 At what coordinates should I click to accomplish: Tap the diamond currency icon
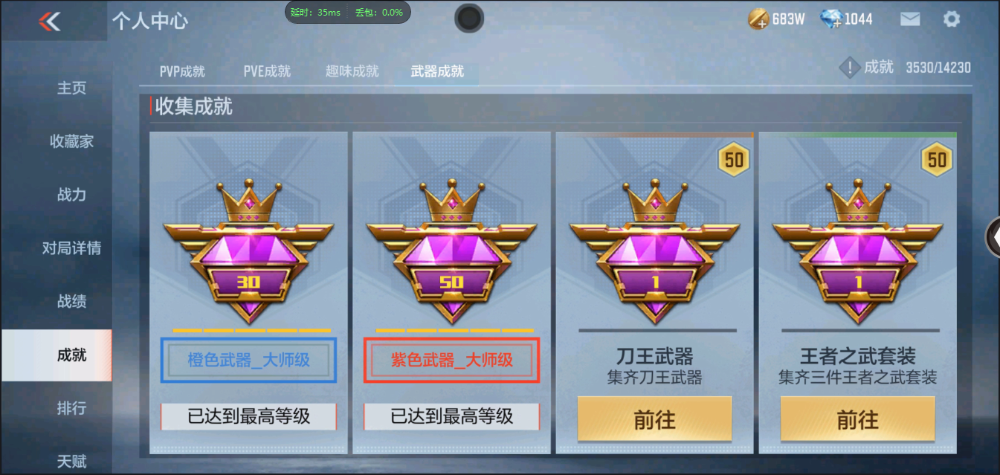pyautogui.click(x=832, y=19)
